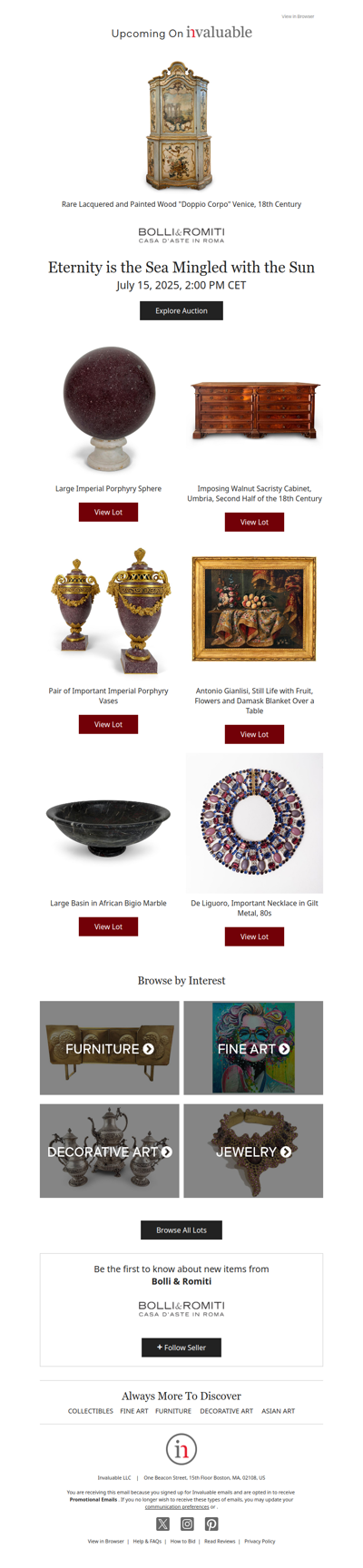Open the Instagram social icon
Screen dimensions: 363x1568
[187, 1524]
